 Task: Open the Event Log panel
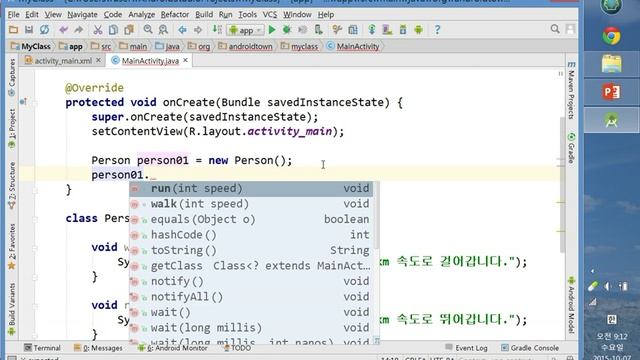pos(466,348)
